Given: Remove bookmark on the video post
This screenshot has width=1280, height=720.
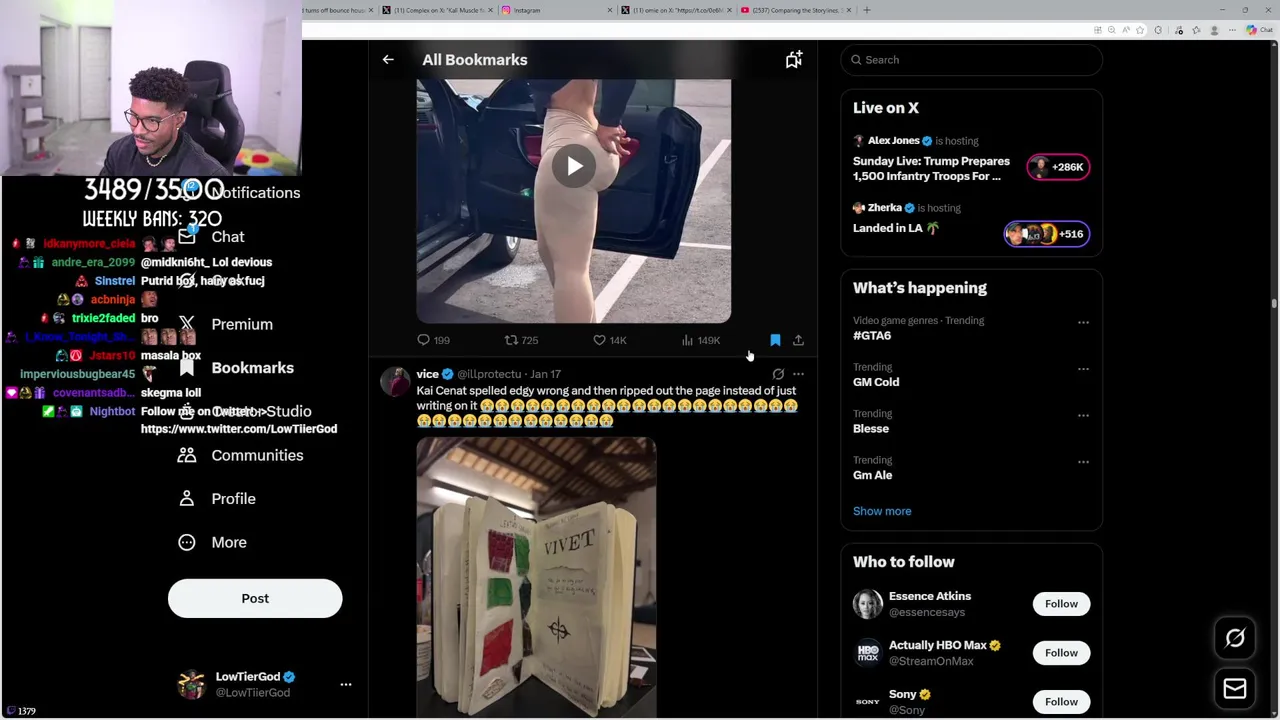Looking at the screenshot, I should pyautogui.click(x=775, y=341).
